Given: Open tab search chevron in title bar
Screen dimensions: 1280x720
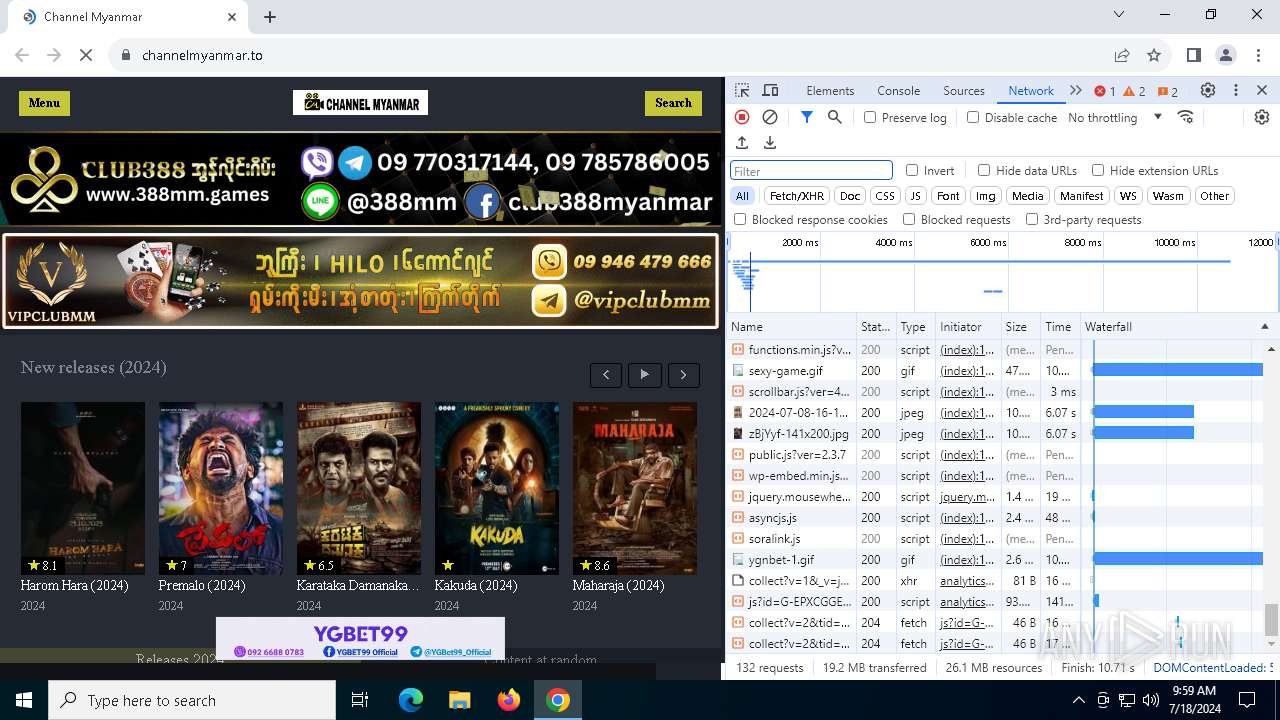Looking at the screenshot, I should point(1118,15).
